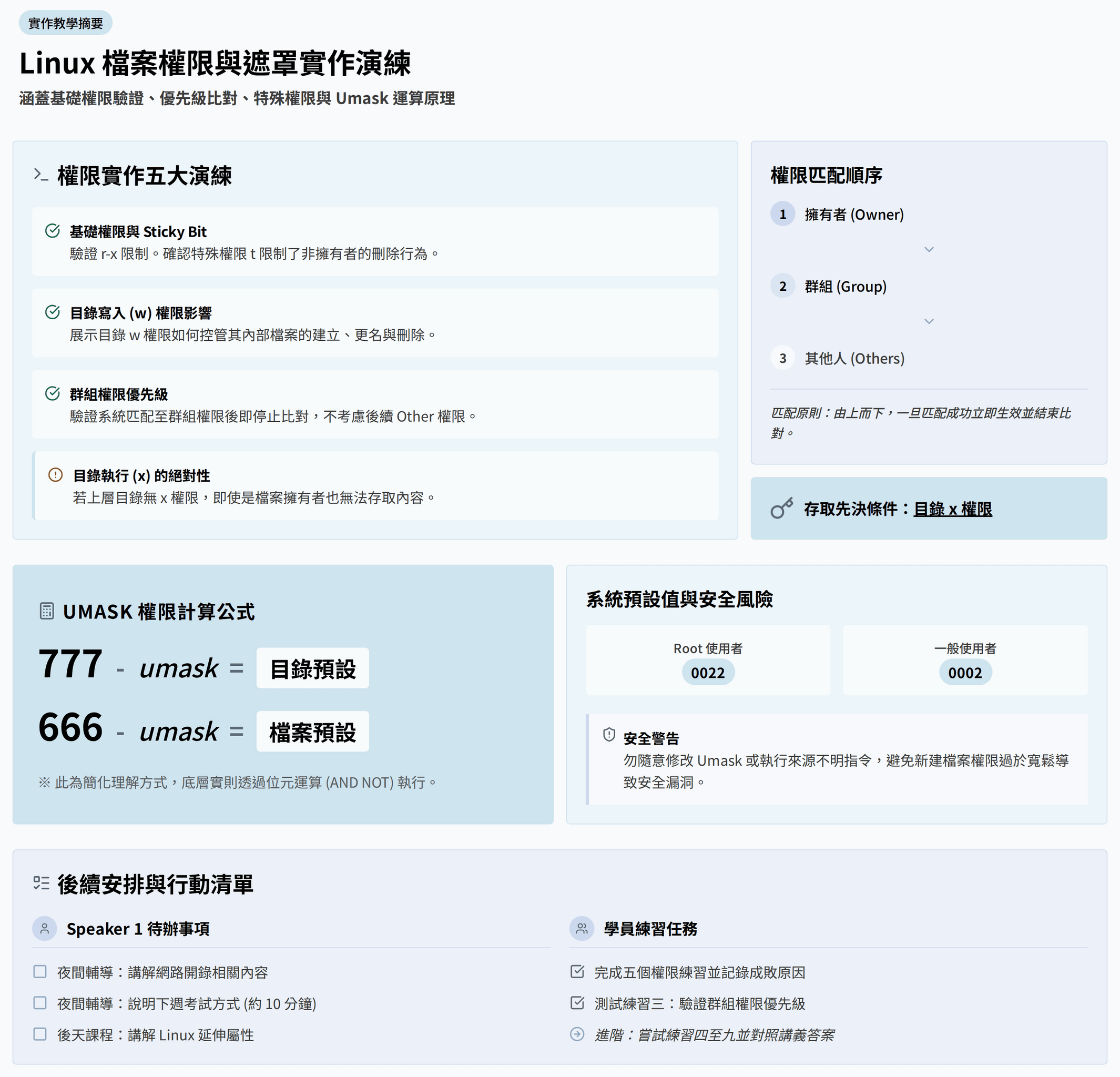Click the check-circle icon next to 基礎權限與 Sticky Bit
The width and height of the screenshot is (1120, 1077).
[x=53, y=231]
